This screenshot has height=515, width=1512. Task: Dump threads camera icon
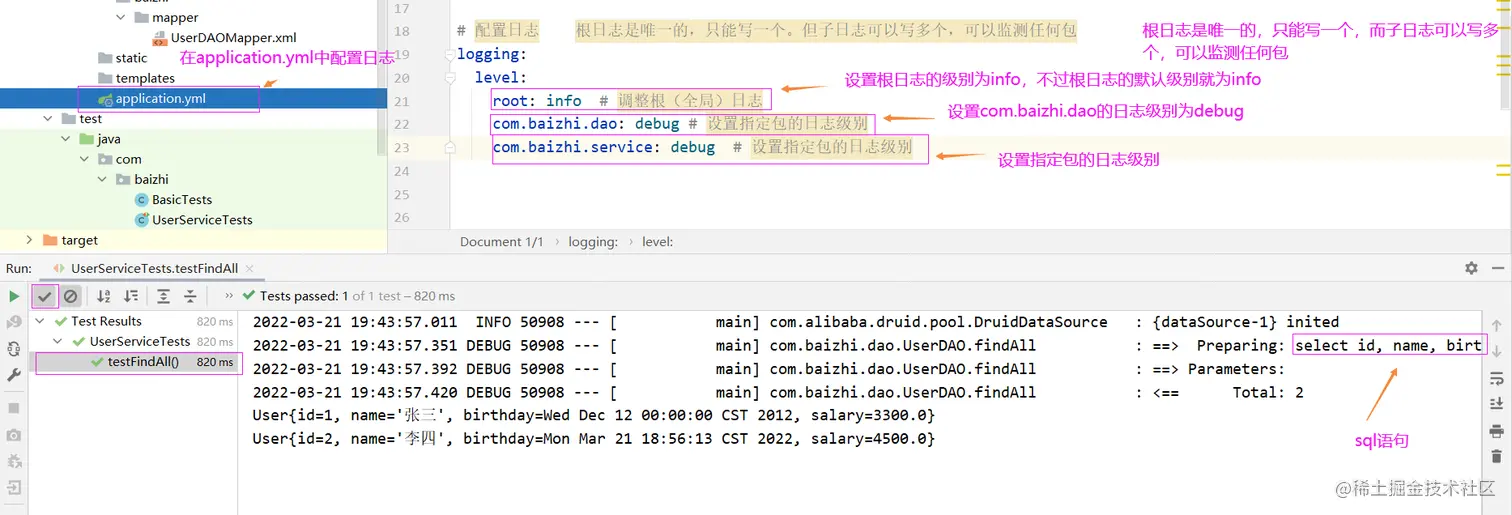pyautogui.click(x=14, y=435)
